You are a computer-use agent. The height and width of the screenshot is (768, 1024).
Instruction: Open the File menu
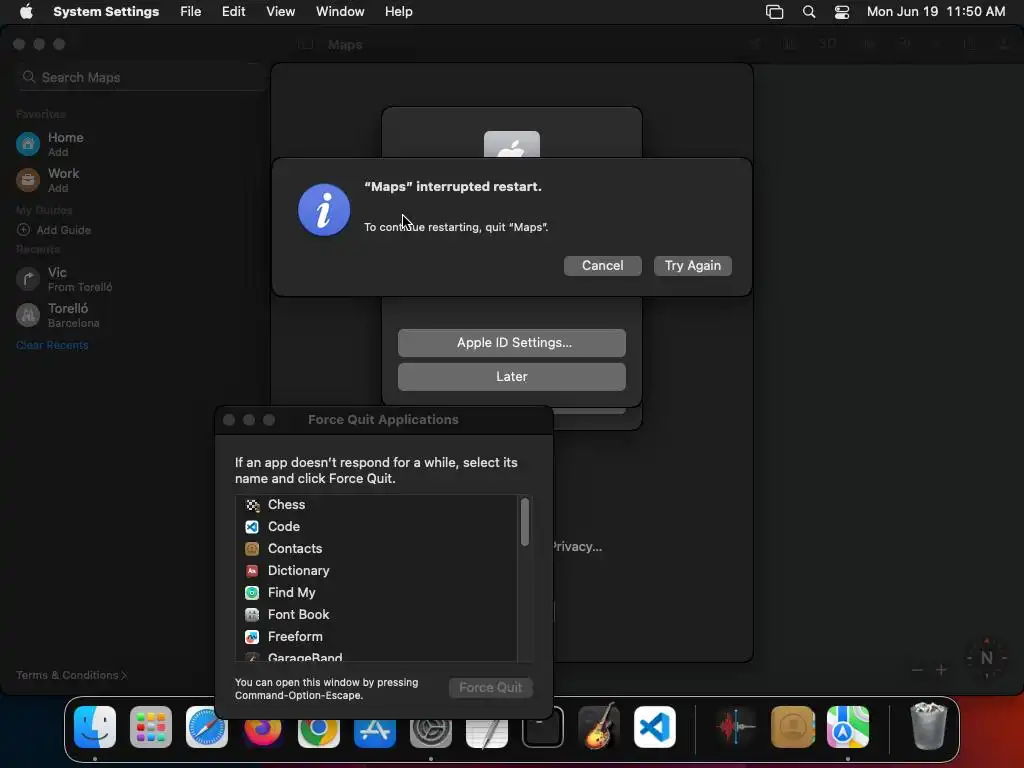pyautogui.click(x=191, y=12)
